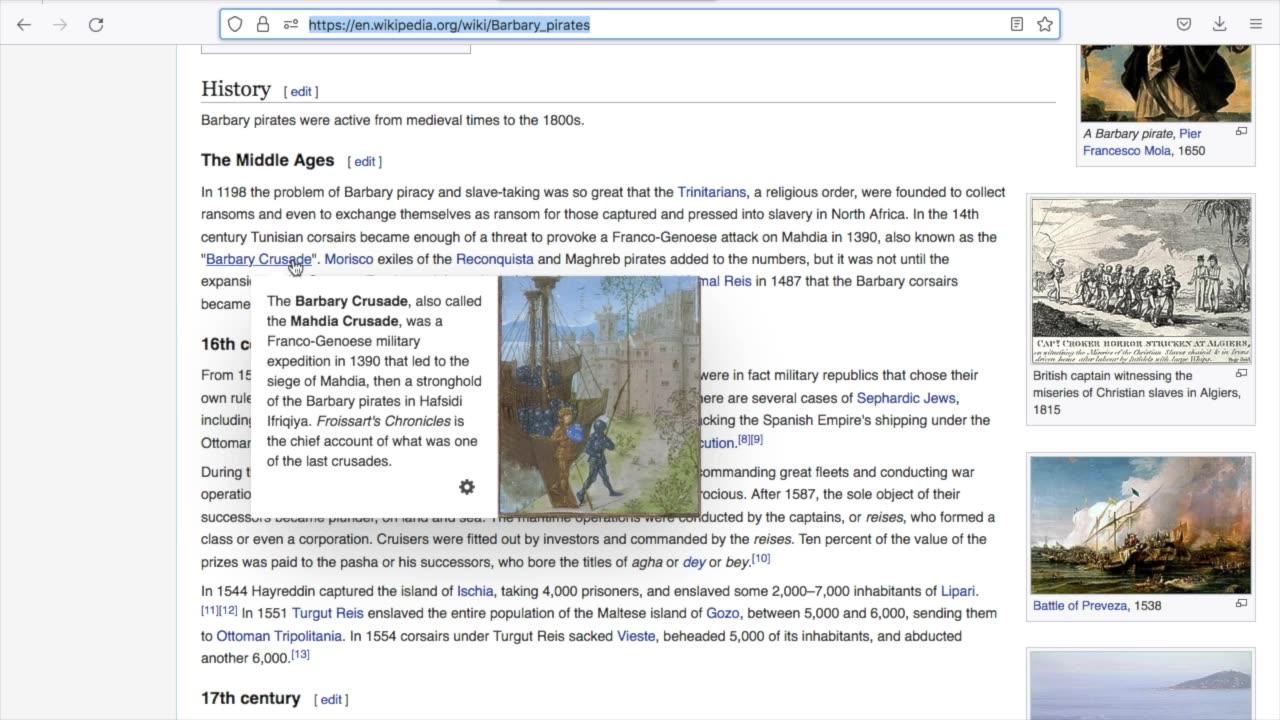Open the Lipari link
Image resolution: width=1280 pixels, height=720 pixels.
(958, 591)
